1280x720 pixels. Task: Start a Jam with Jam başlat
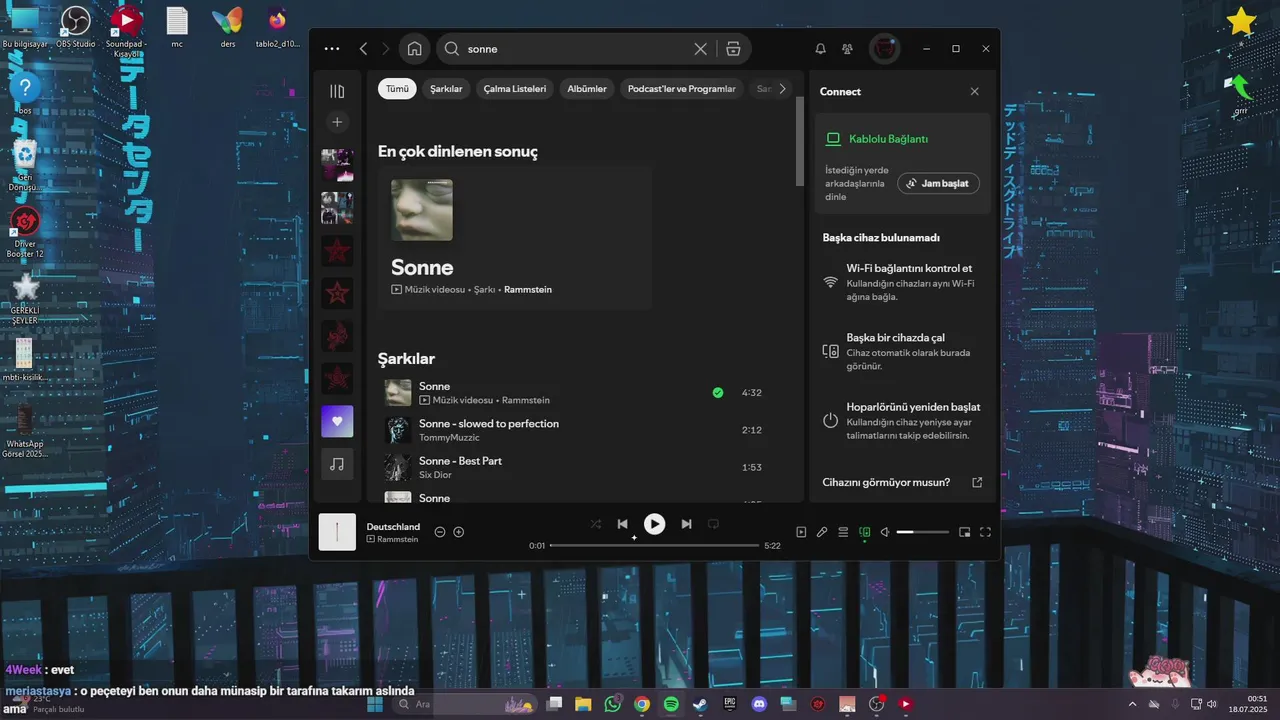[x=938, y=184]
